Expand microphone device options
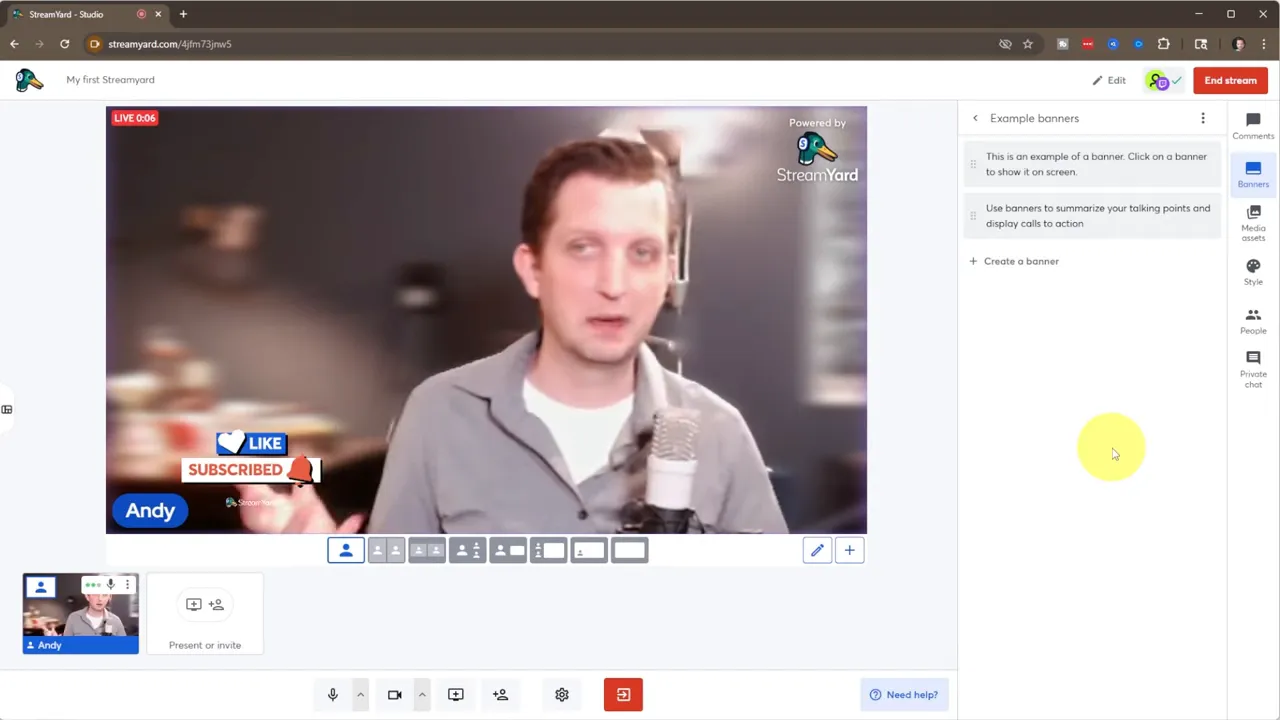1280x720 pixels. pyautogui.click(x=360, y=694)
